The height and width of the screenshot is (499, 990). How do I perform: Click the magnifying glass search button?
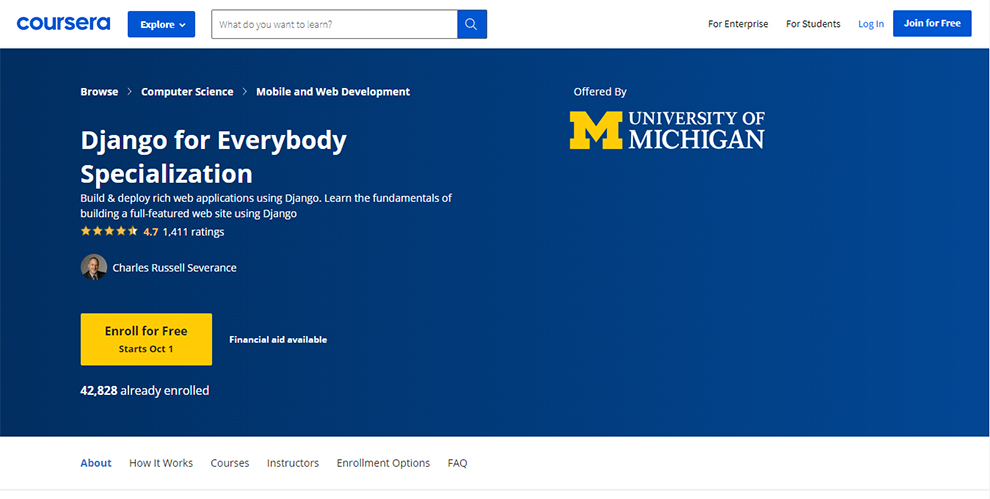[x=472, y=24]
